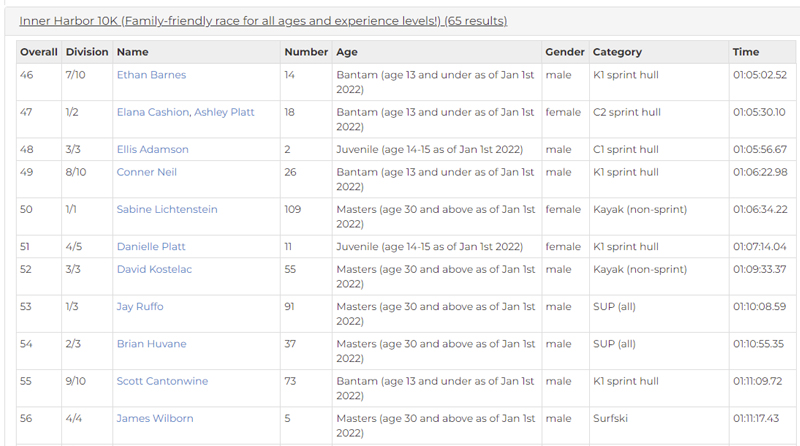Click the Category column header

point(617,52)
